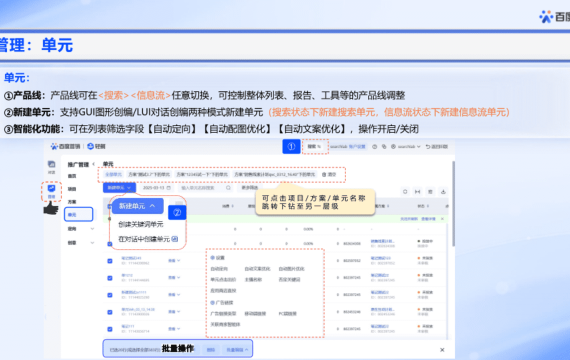Choose 在对话中创建单元 from the menu
Viewport: 570px width, 360px height.
click(x=148, y=239)
